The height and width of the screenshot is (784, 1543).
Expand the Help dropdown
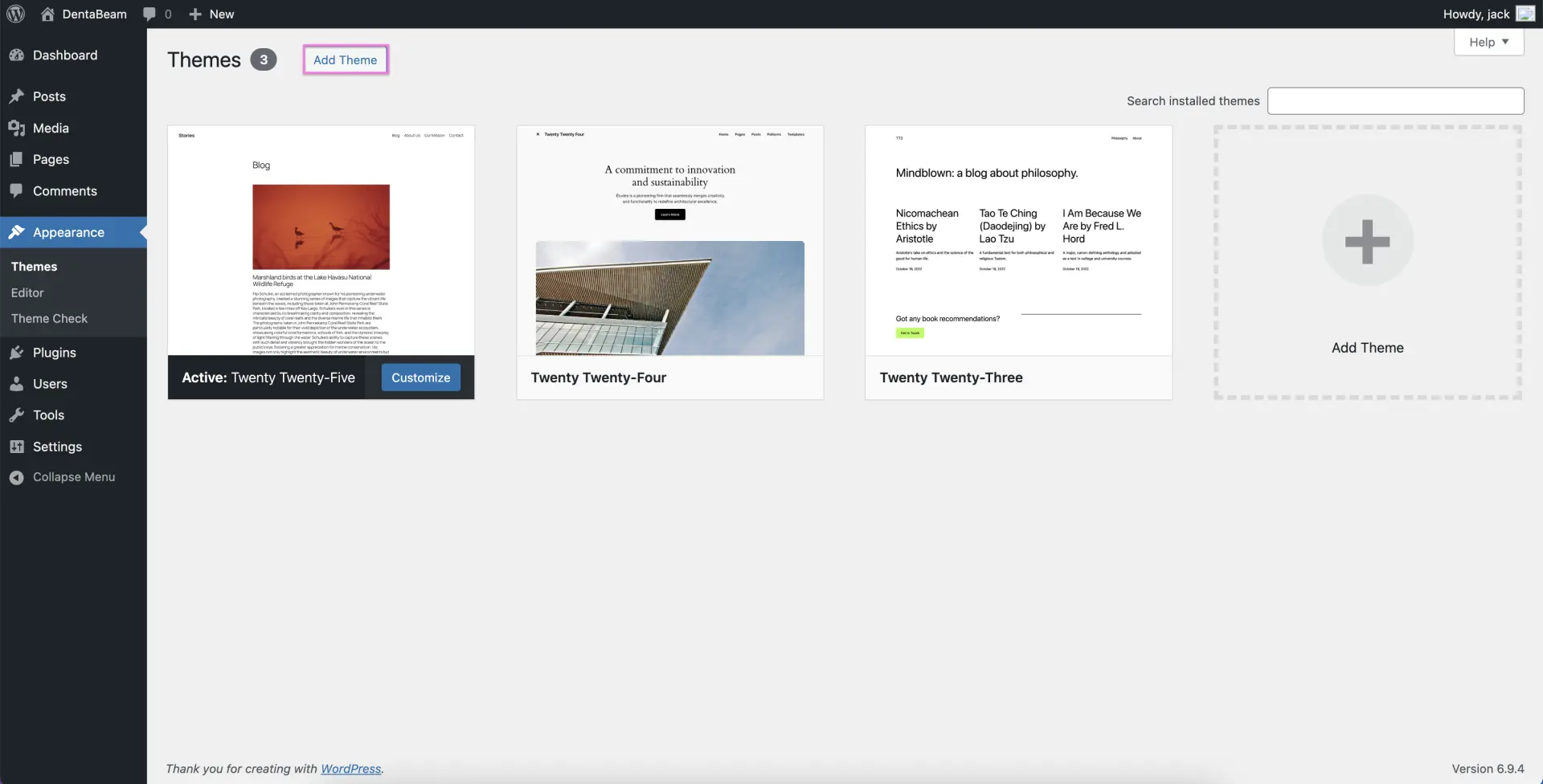(1488, 42)
